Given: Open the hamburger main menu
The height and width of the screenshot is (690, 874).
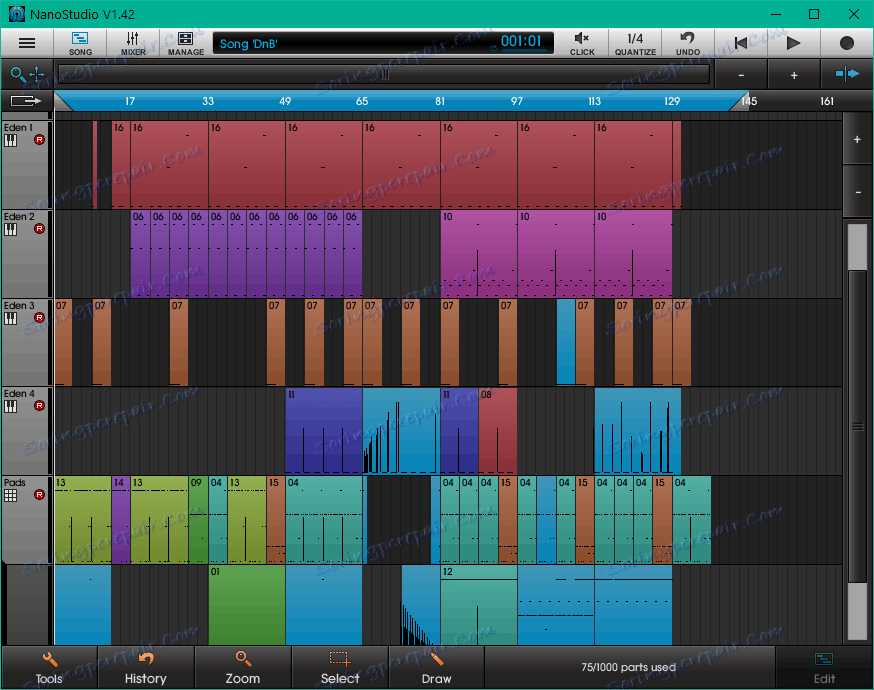Looking at the screenshot, I should point(27,43).
